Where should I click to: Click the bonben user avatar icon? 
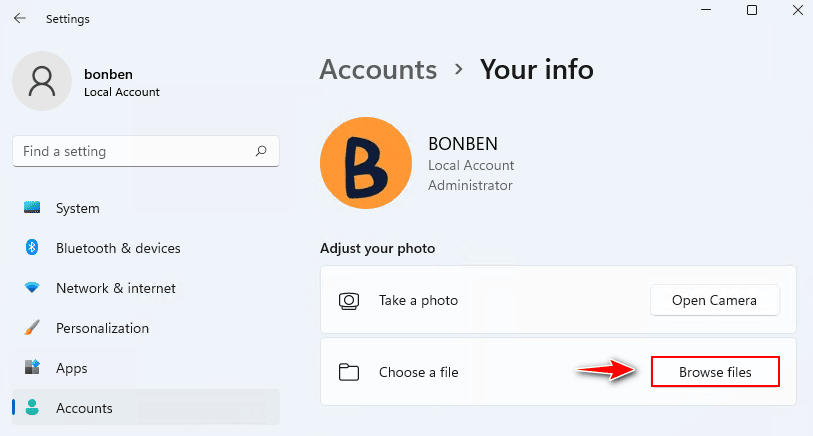42,82
